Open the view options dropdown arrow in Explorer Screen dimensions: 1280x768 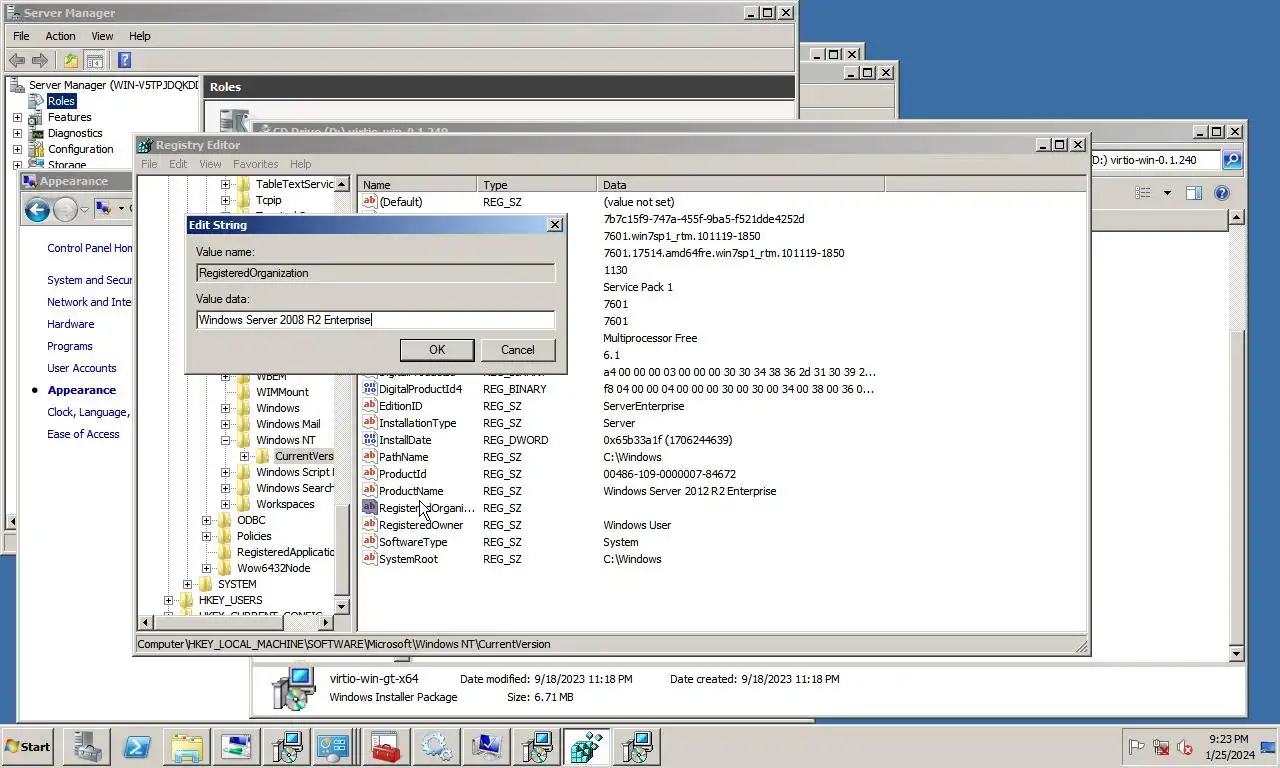[x=1166, y=193]
